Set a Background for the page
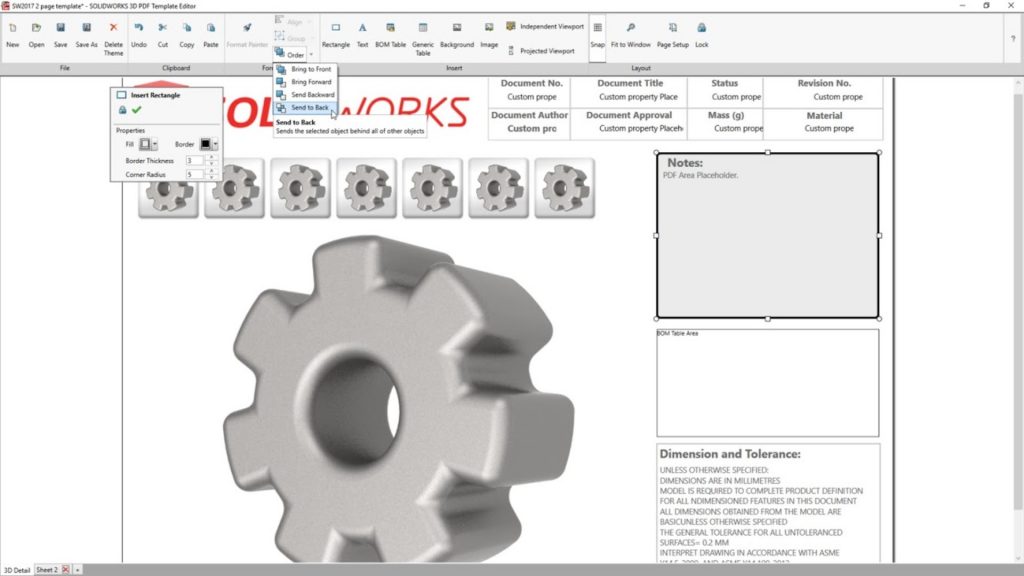 (456, 35)
